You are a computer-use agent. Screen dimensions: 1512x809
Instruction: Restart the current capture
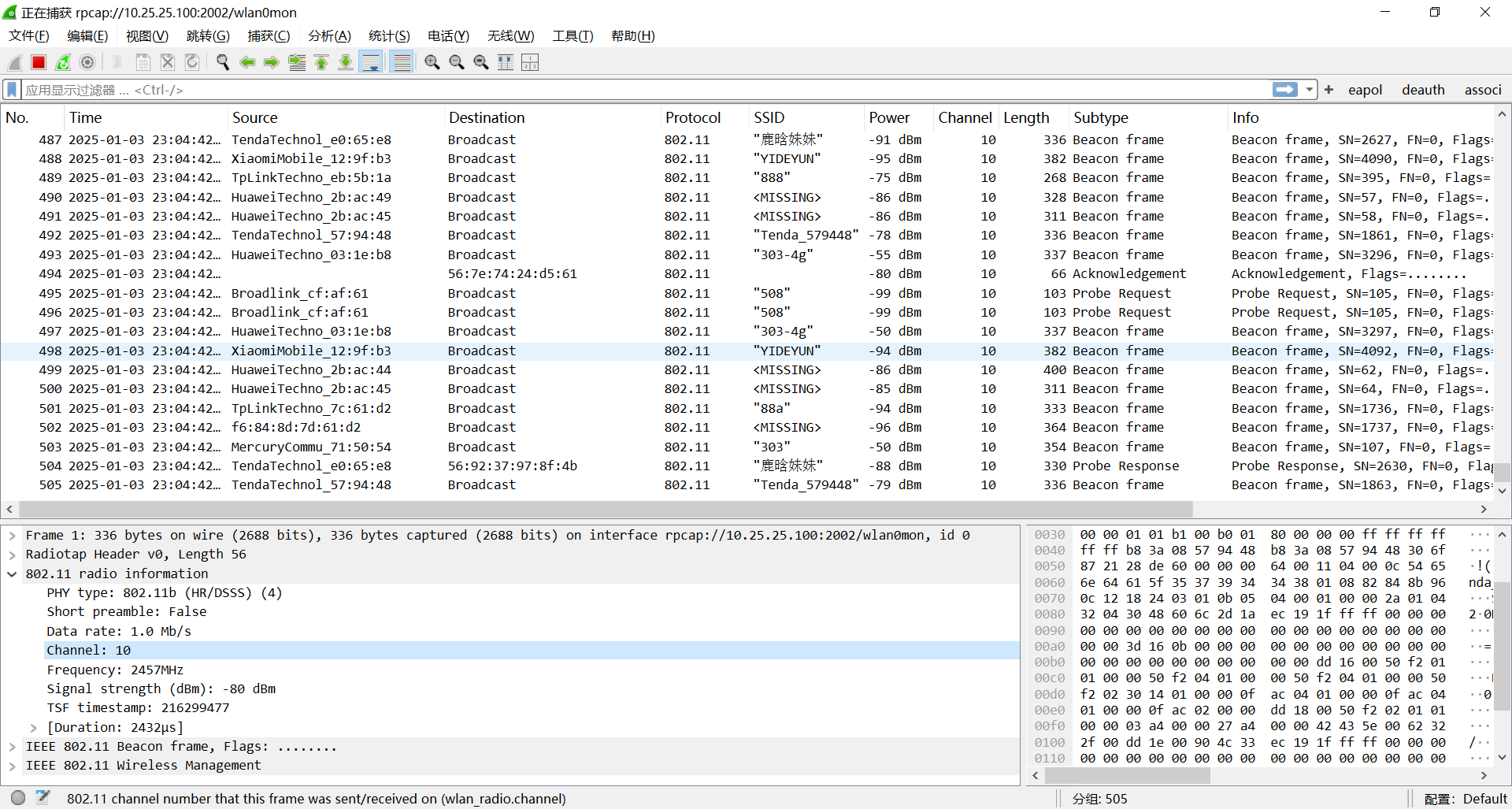[x=63, y=62]
